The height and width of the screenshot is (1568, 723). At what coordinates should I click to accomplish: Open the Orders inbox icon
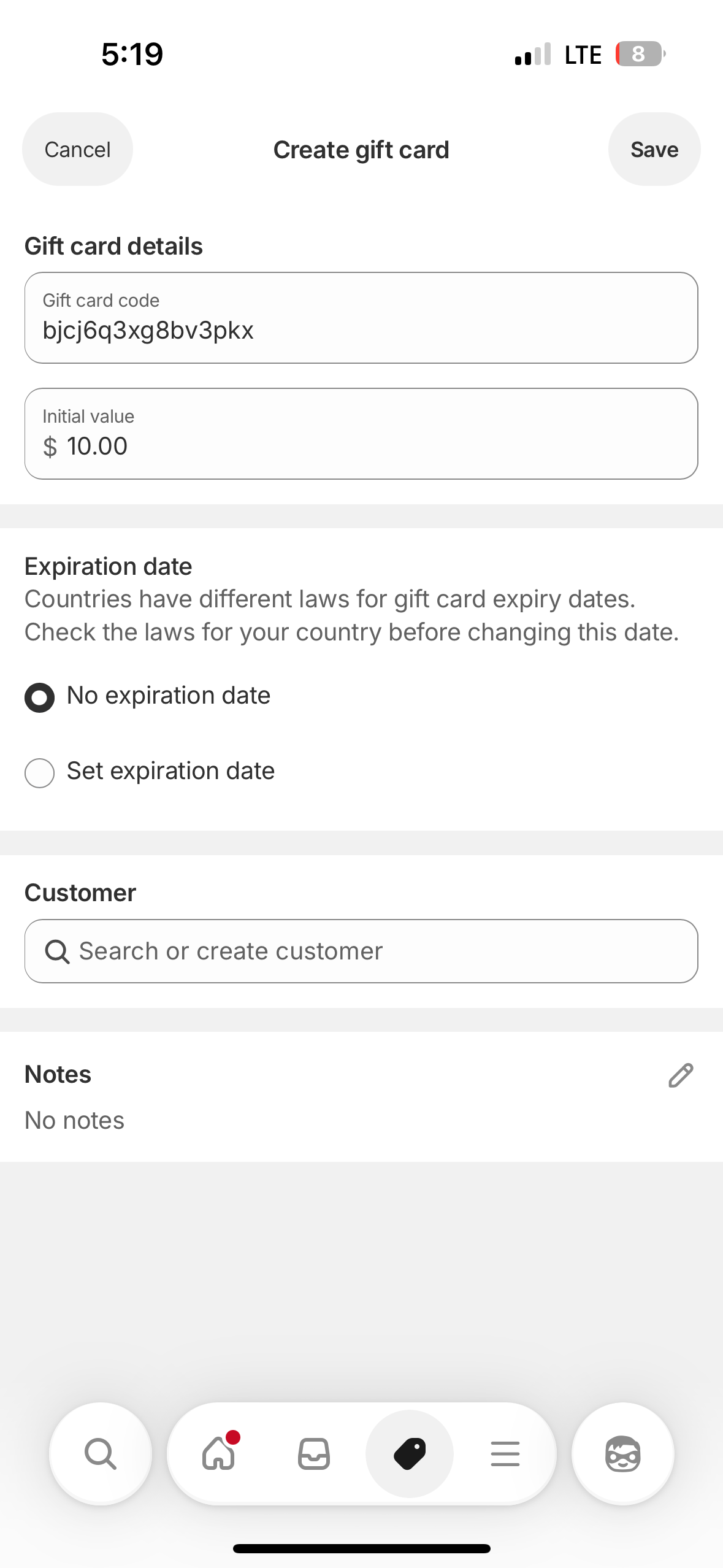(314, 1454)
